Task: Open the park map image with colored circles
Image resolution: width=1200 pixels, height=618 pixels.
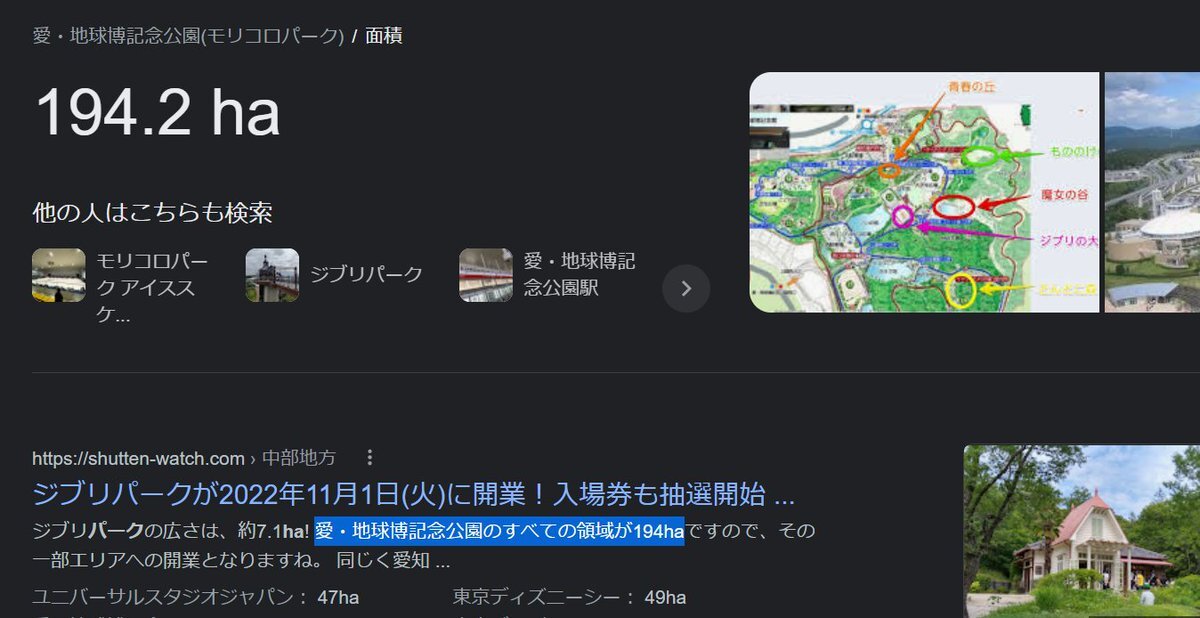Action: pos(924,192)
